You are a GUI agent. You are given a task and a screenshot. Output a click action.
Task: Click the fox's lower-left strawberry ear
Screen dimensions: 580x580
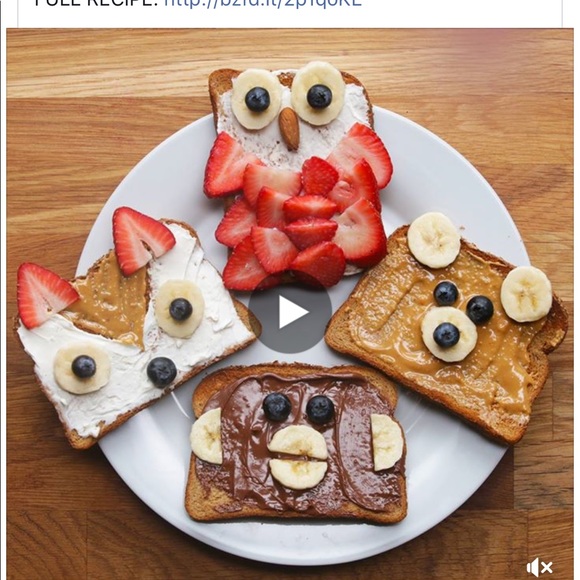[46, 296]
